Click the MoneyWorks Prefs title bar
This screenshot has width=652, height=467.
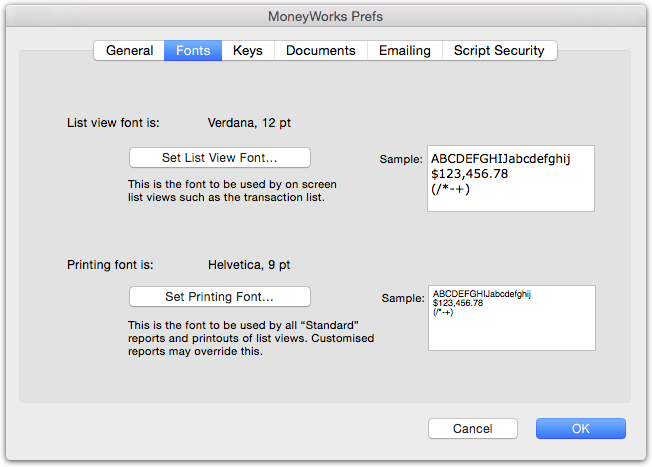pos(326,16)
